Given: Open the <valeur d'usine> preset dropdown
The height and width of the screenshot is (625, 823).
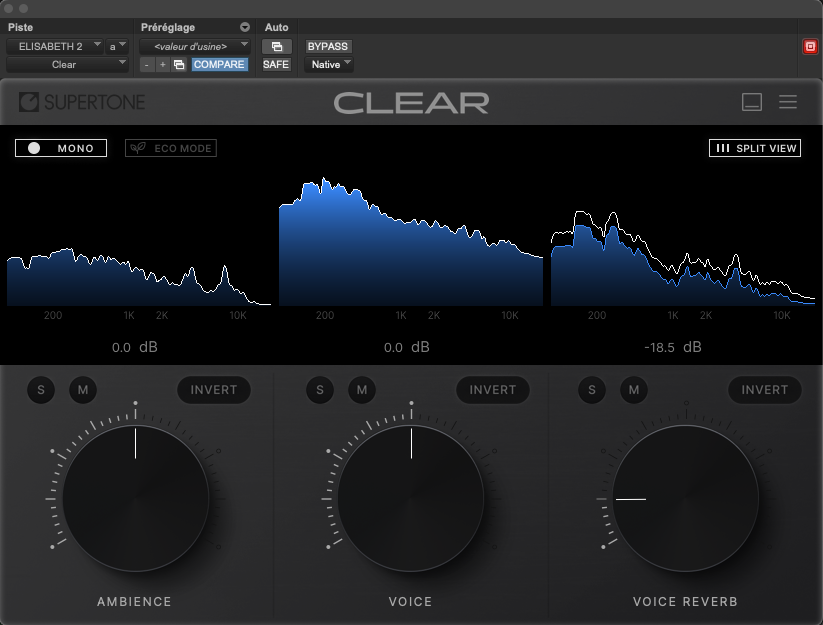Looking at the screenshot, I should pos(195,47).
